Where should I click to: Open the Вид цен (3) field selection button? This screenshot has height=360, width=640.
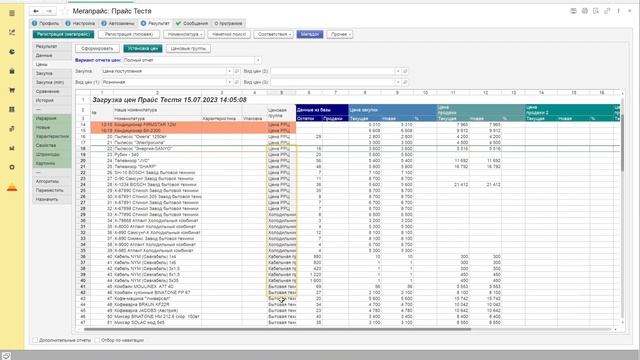pos(405,82)
